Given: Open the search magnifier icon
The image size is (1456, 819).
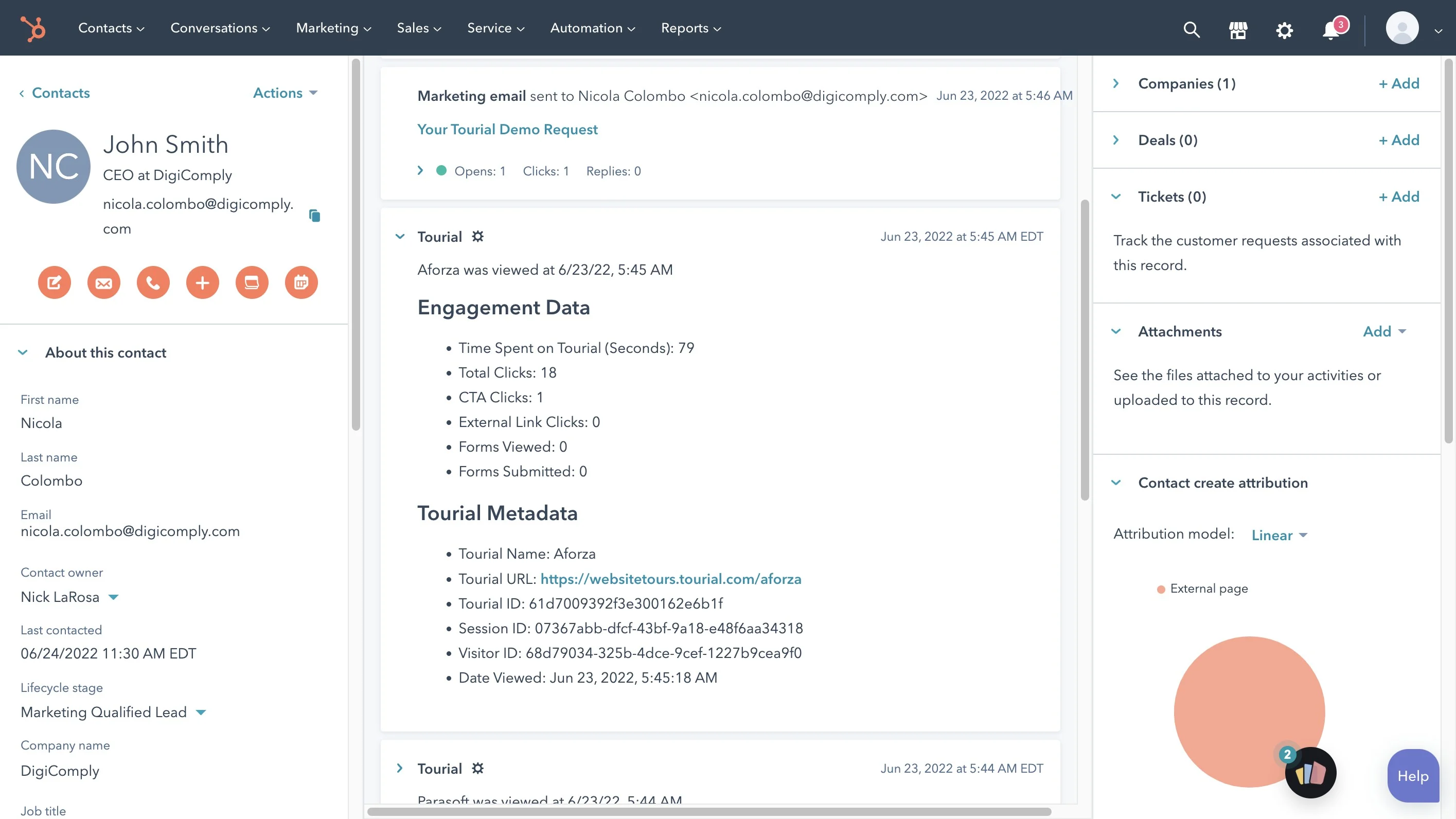Looking at the screenshot, I should coord(1192,29).
